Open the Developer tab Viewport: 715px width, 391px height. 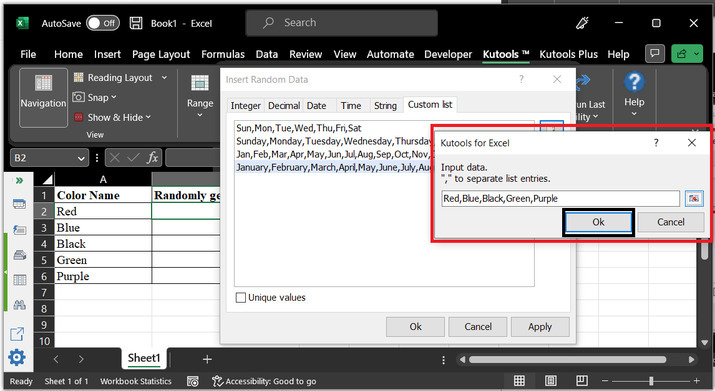tap(448, 54)
